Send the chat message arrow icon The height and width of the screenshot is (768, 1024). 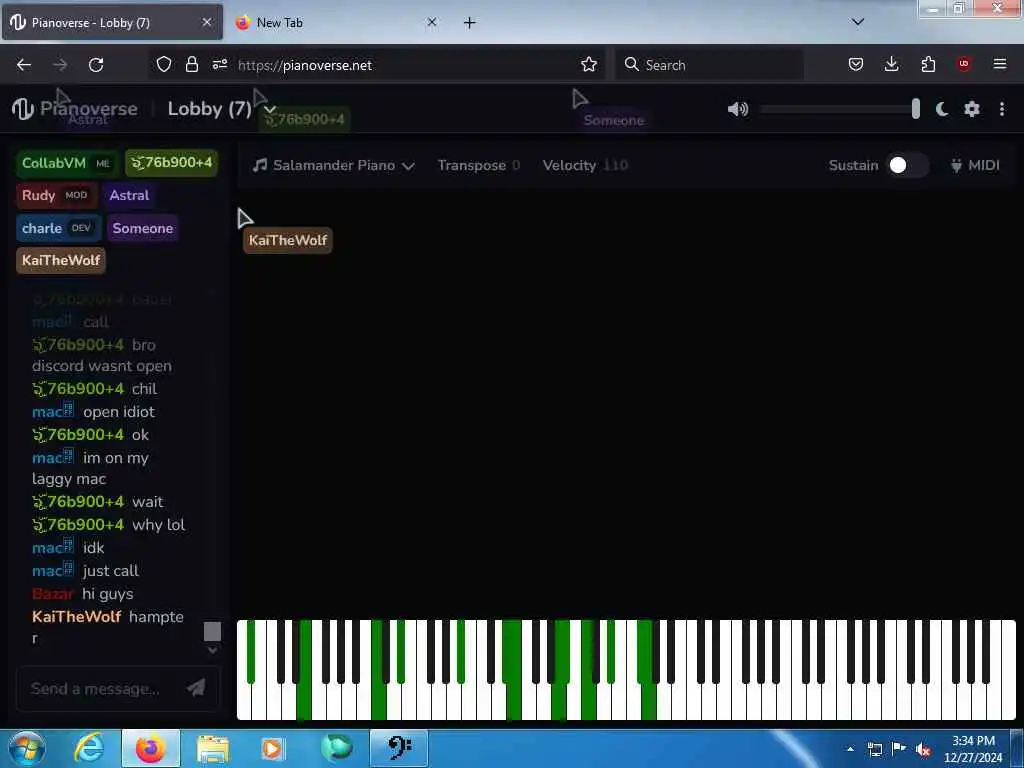tap(196, 688)
